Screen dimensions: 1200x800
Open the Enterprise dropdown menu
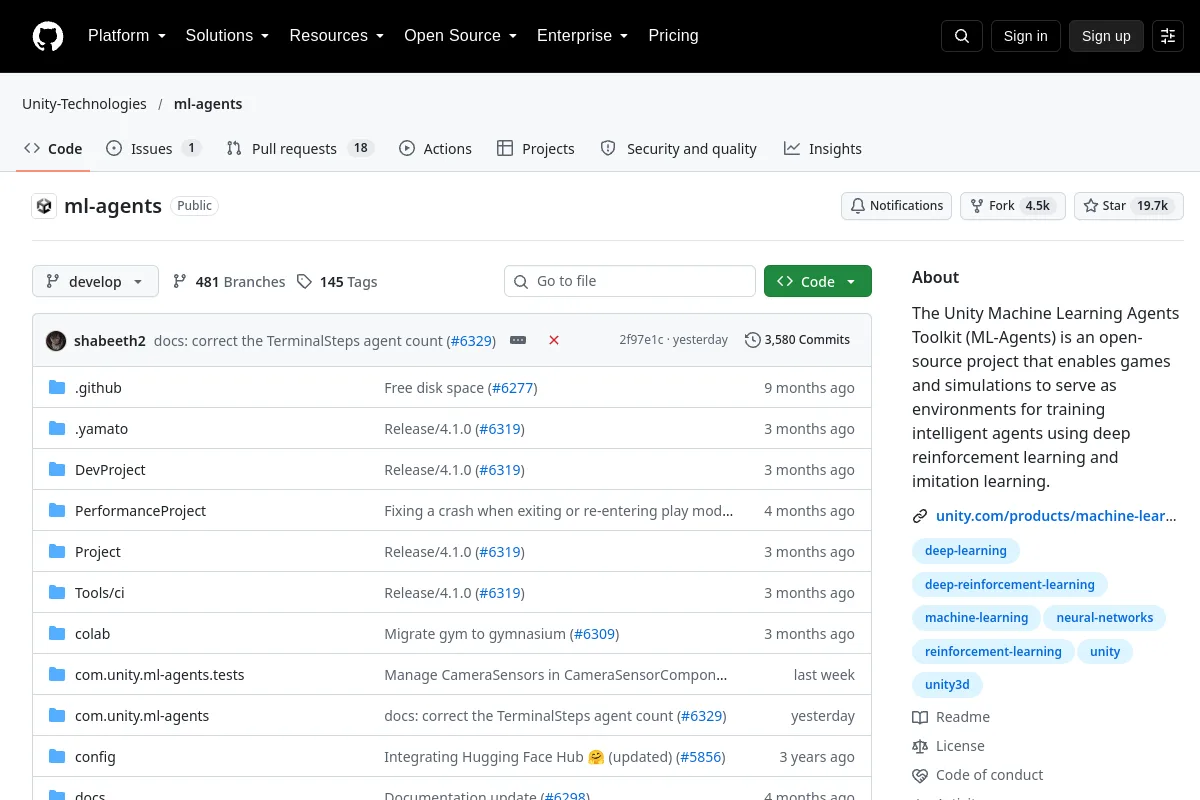click(x=582, y=36)
